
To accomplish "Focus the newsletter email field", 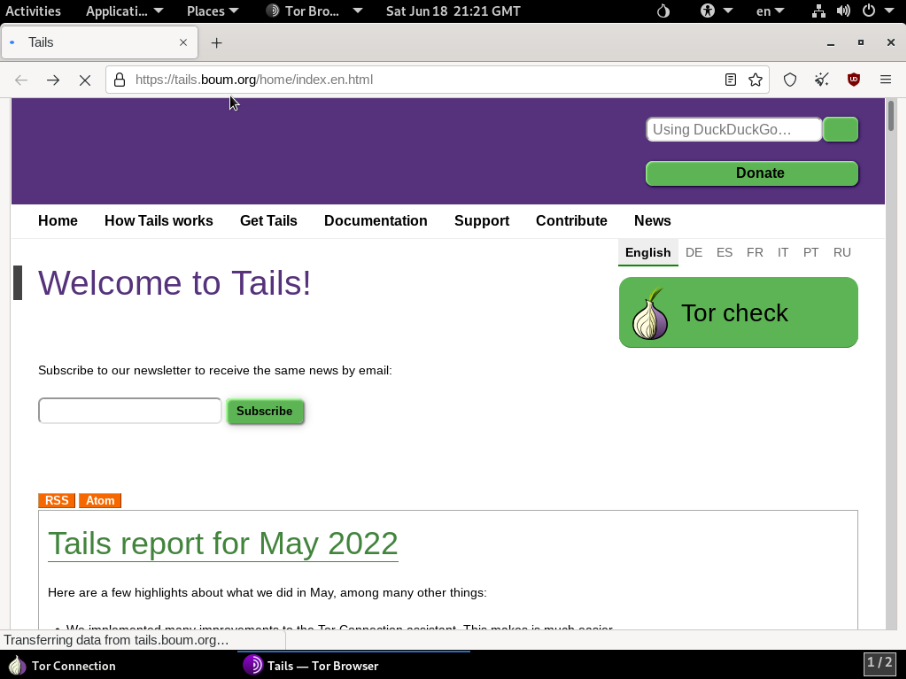I will coord(130,411).
